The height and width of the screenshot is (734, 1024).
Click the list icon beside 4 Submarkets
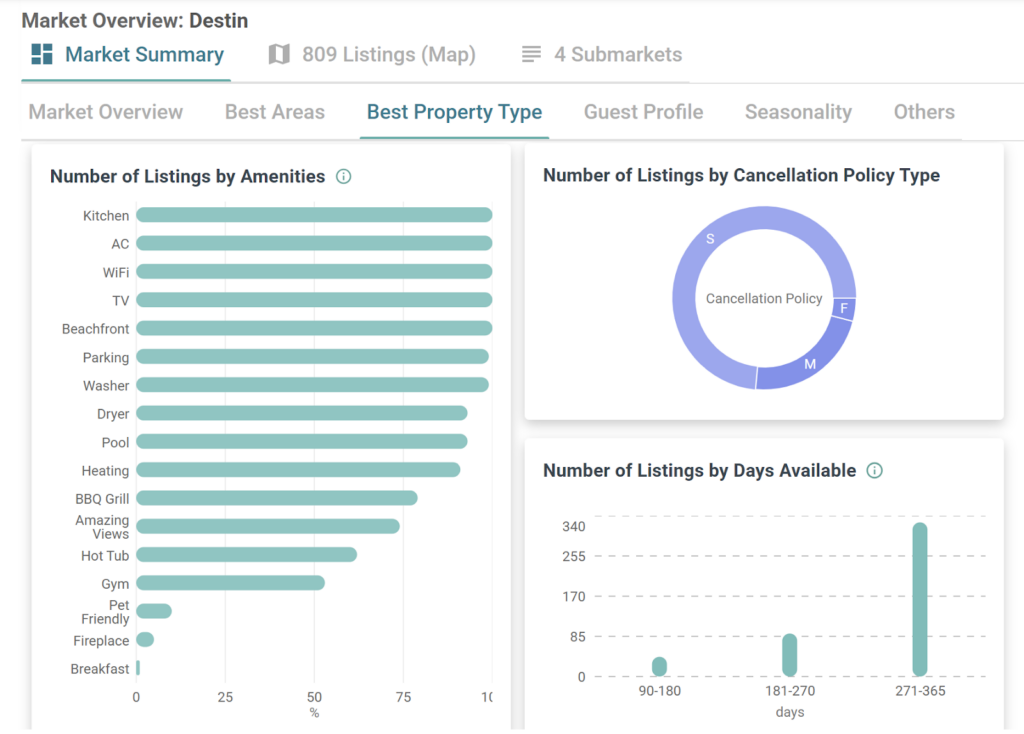[x=531, y=54]
